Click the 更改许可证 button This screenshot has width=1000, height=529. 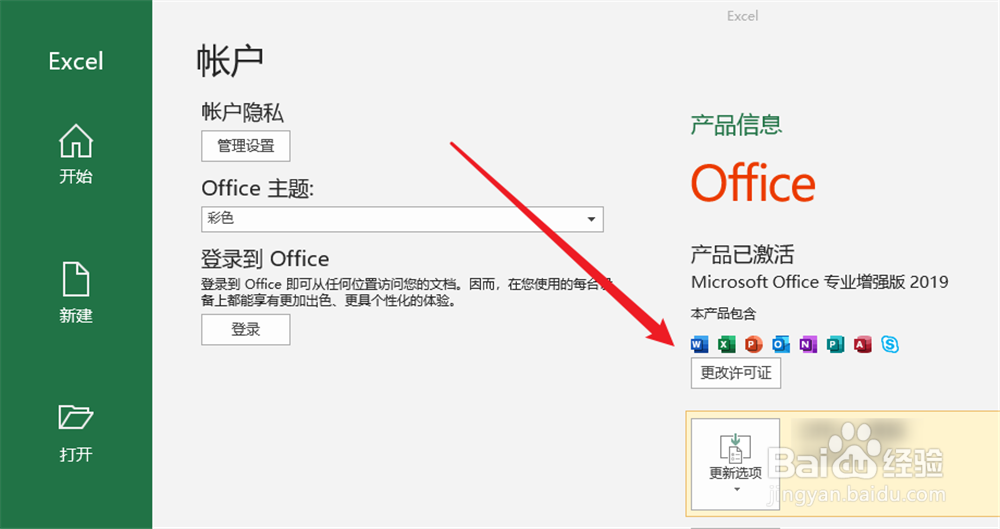coord(736,373)
